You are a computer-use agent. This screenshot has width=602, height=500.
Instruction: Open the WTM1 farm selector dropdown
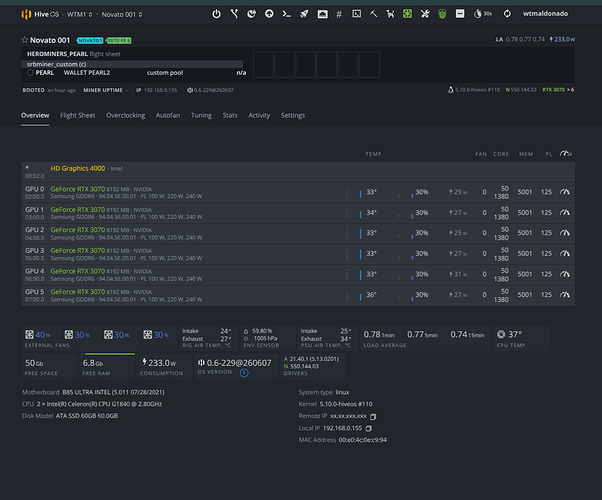79,15
